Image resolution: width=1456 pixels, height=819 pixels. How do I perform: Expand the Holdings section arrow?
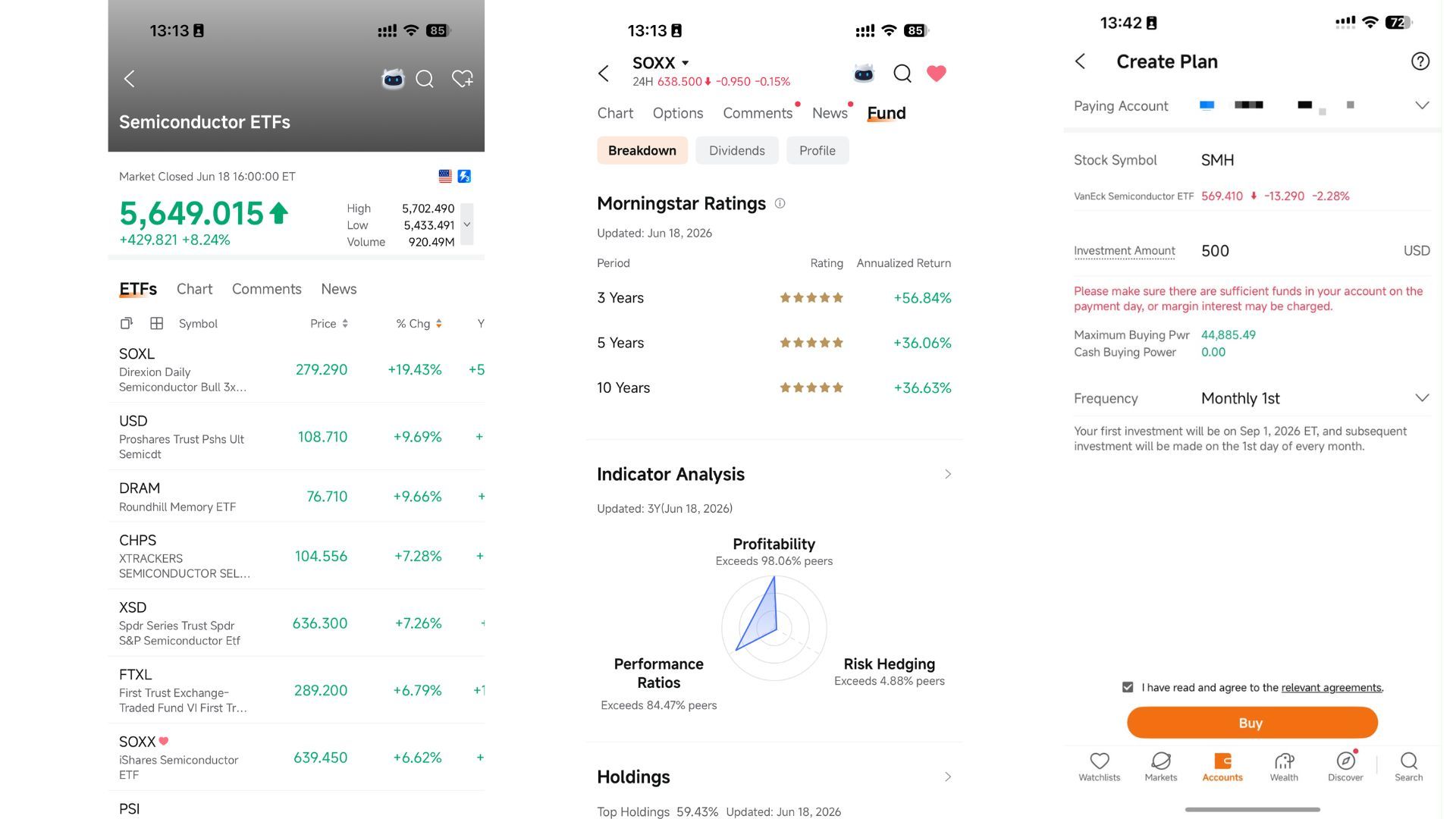point(948,777)
